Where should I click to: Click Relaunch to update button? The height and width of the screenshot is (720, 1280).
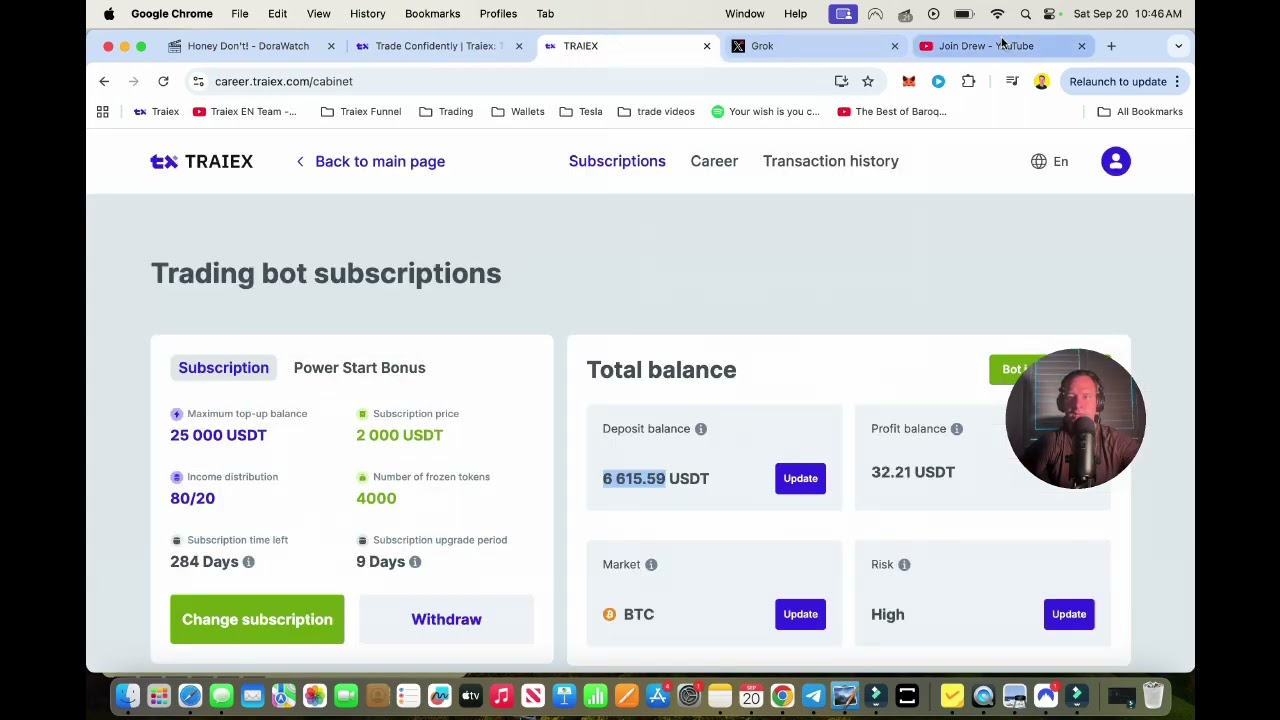(1118, 81)
